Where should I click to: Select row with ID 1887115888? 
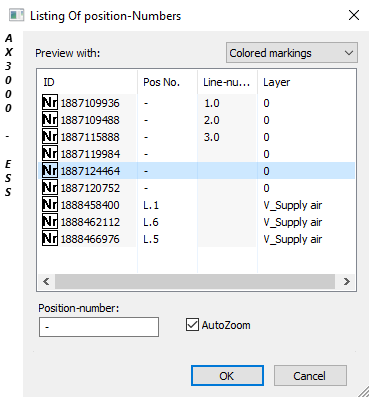tap(196, 137)
